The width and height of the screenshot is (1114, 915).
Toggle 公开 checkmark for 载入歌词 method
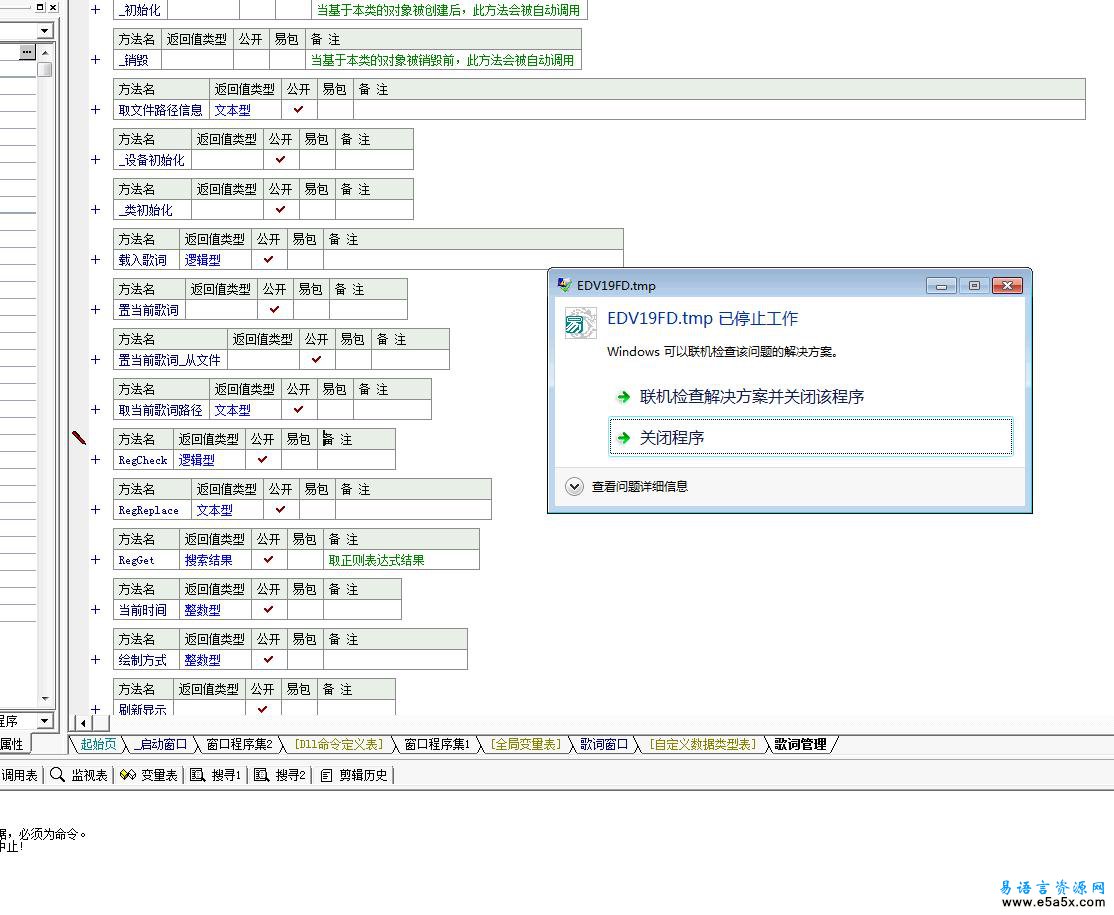click(x=269, y=259)
